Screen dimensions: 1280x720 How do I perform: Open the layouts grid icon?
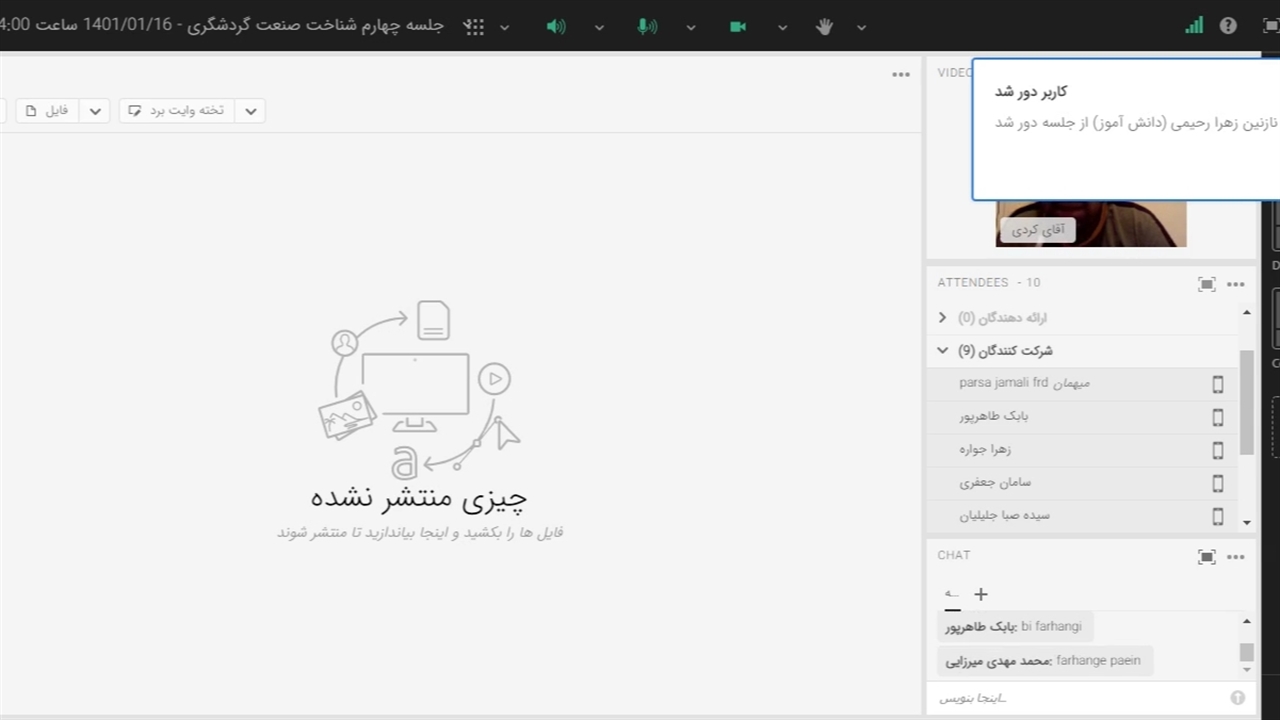pos(475,27)
